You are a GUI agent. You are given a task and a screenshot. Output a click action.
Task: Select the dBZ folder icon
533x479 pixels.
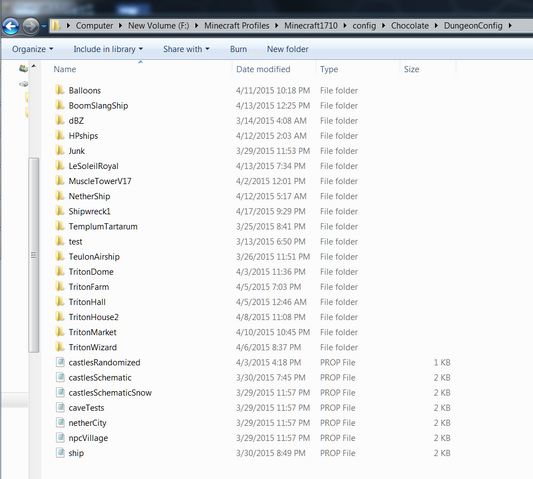tap(60, 120)
